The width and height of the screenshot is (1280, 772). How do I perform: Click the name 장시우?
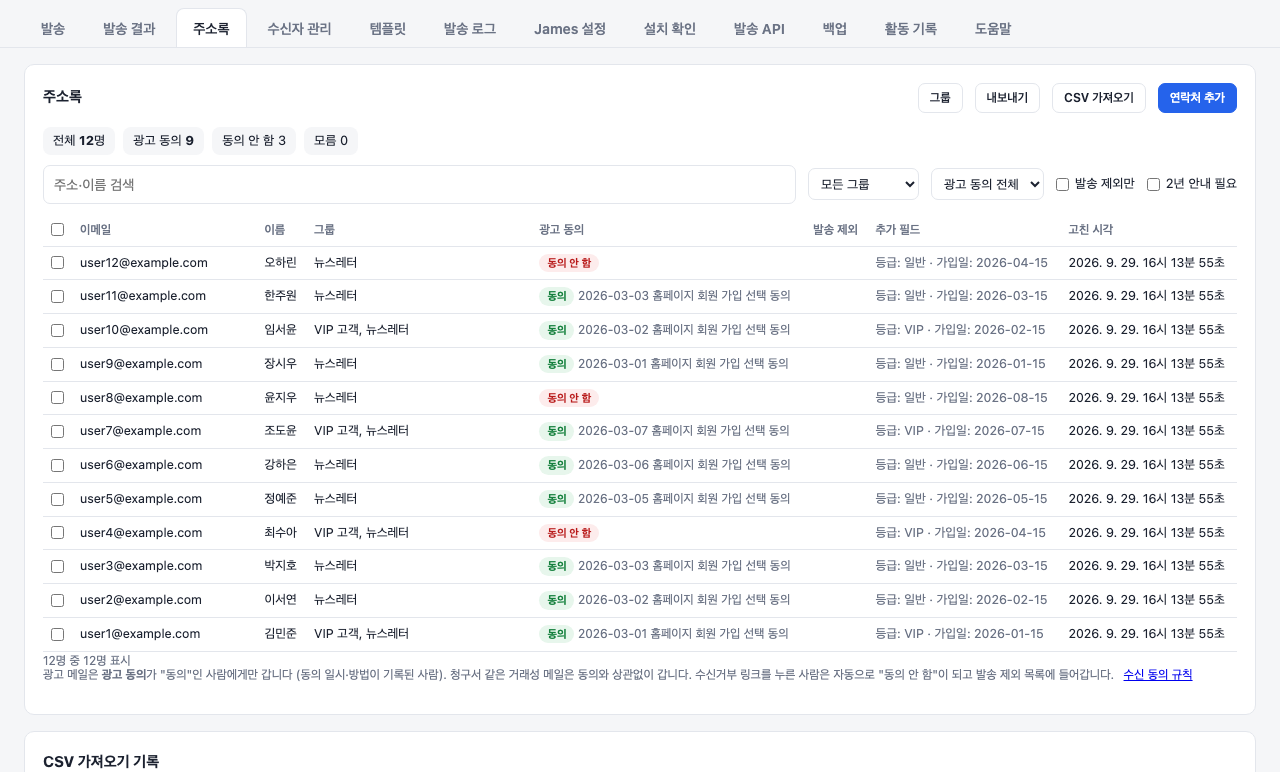281,364
